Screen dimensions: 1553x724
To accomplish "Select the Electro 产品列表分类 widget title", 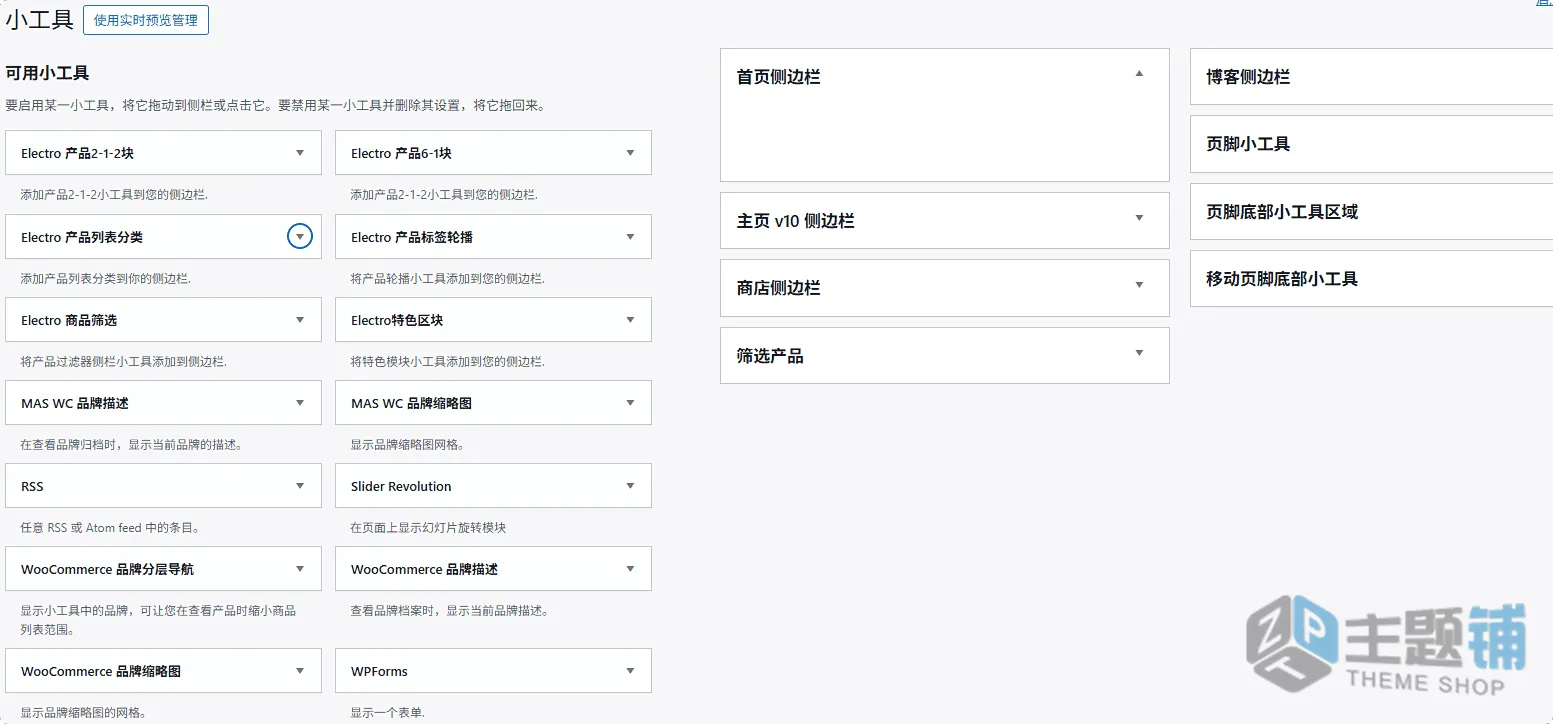I will 82,237.
